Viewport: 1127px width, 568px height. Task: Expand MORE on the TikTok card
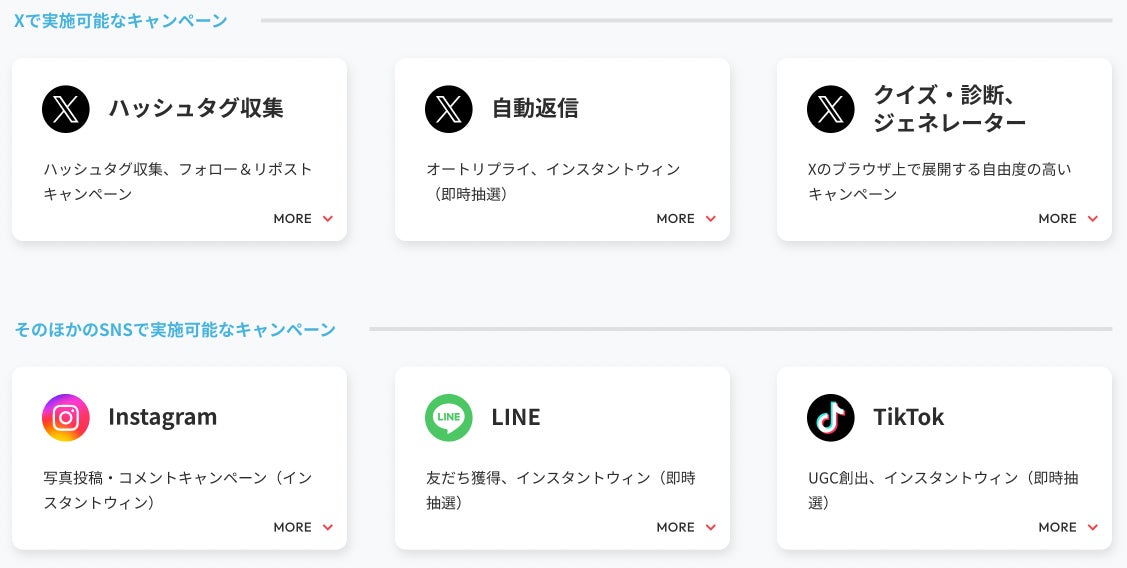click(x=1068, y=527)
